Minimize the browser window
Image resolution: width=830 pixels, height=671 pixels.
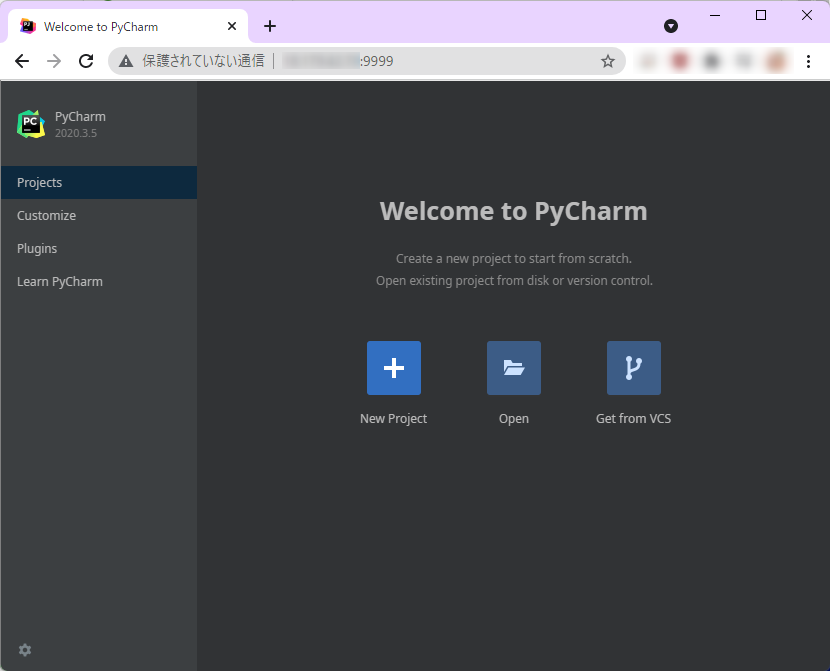(x=715, y=15)
